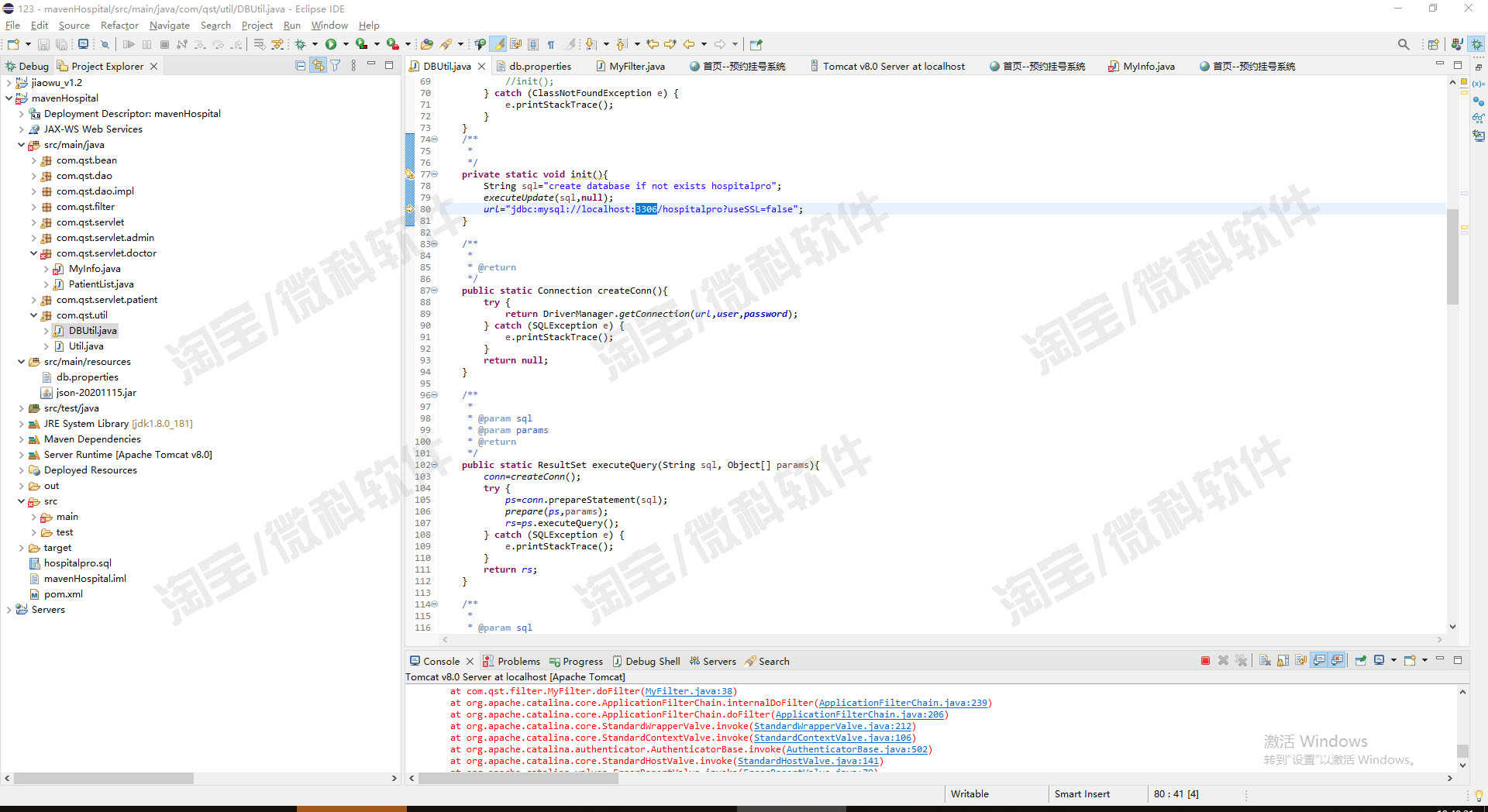
Task: Collapse the com.qst.servlet.doctor package
Action: tap(33, 253)
